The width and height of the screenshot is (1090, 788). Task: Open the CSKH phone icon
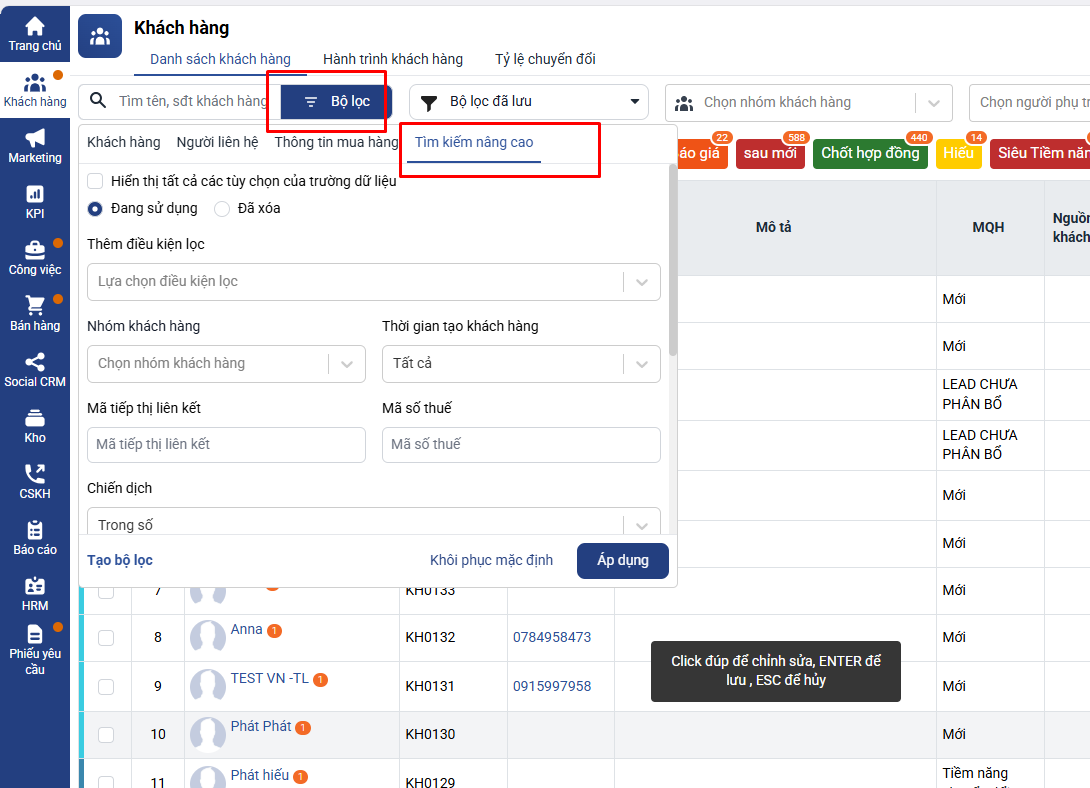pos(35,474)
